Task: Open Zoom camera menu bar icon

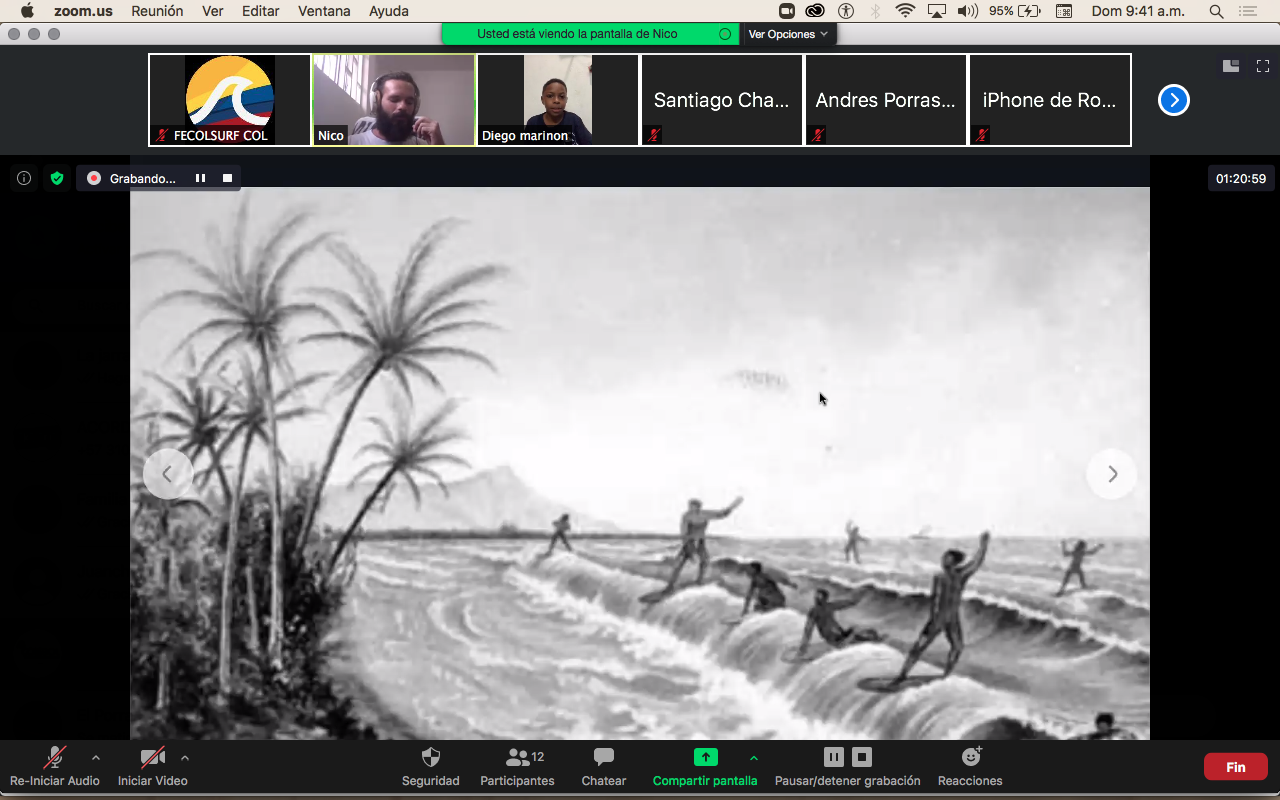Action: (x=786, y=11)
